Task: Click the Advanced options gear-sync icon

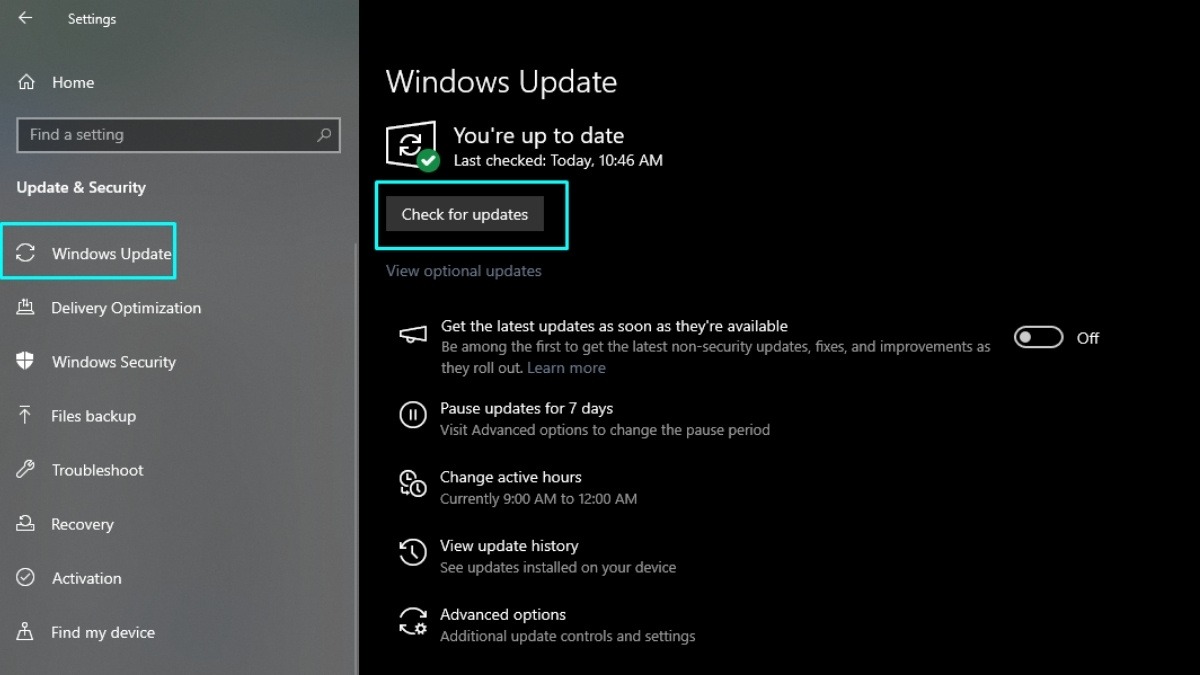Action: [413, 621]
